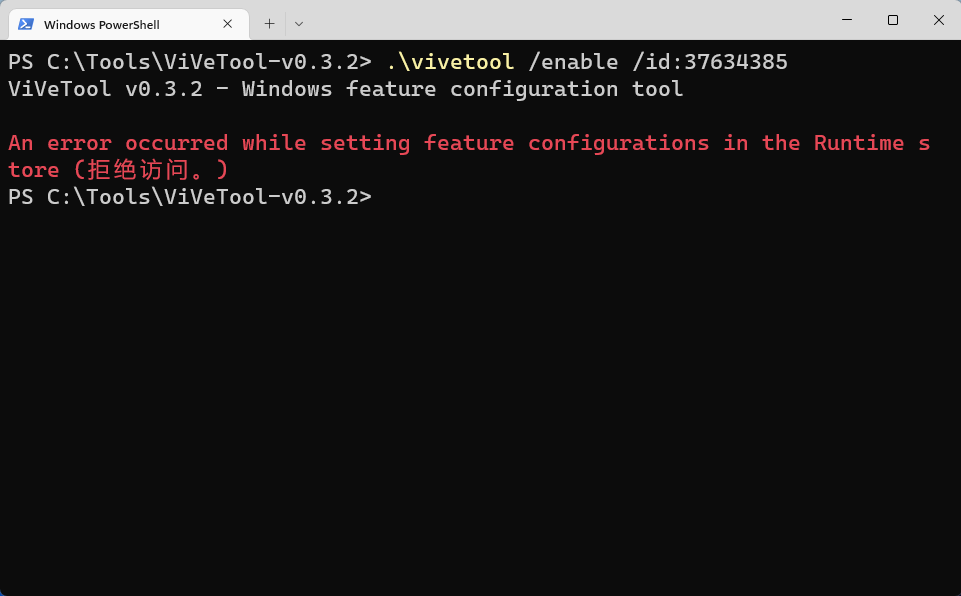Click the blank area of the terminal
The width and height of the screenshot is (961, 596).
(x=480, y=400)
